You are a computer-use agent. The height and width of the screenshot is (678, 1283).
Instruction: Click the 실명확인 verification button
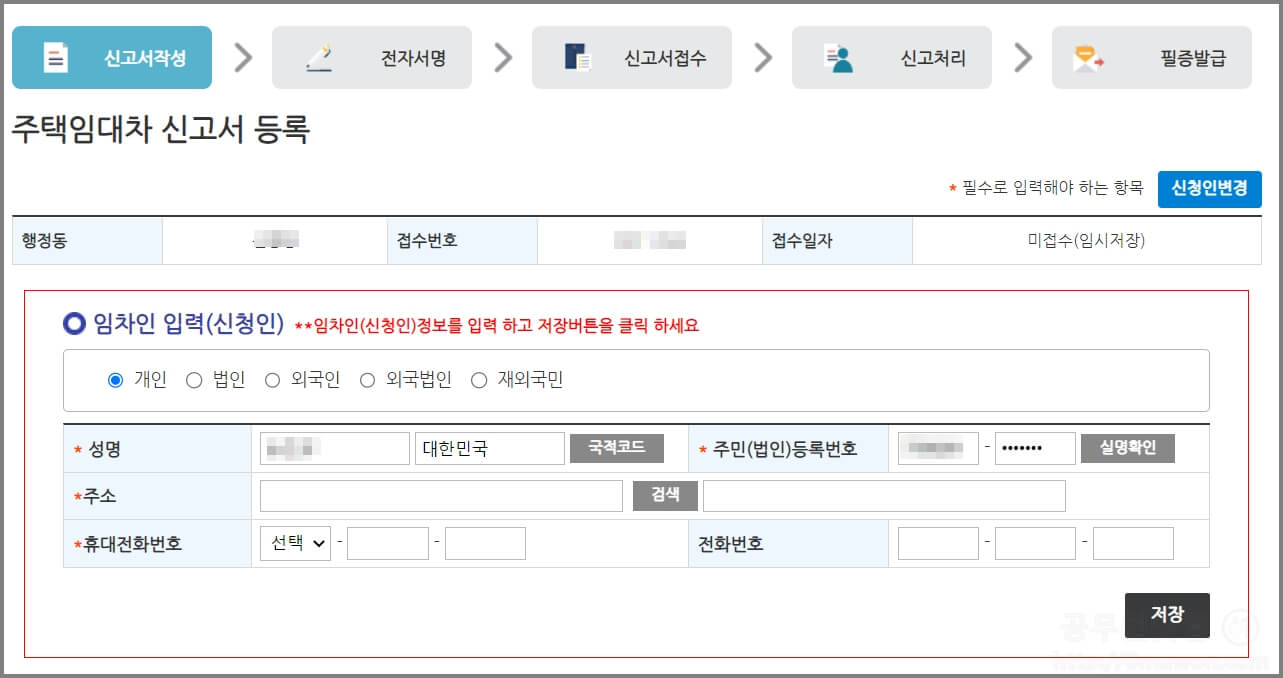[1127, 447]
